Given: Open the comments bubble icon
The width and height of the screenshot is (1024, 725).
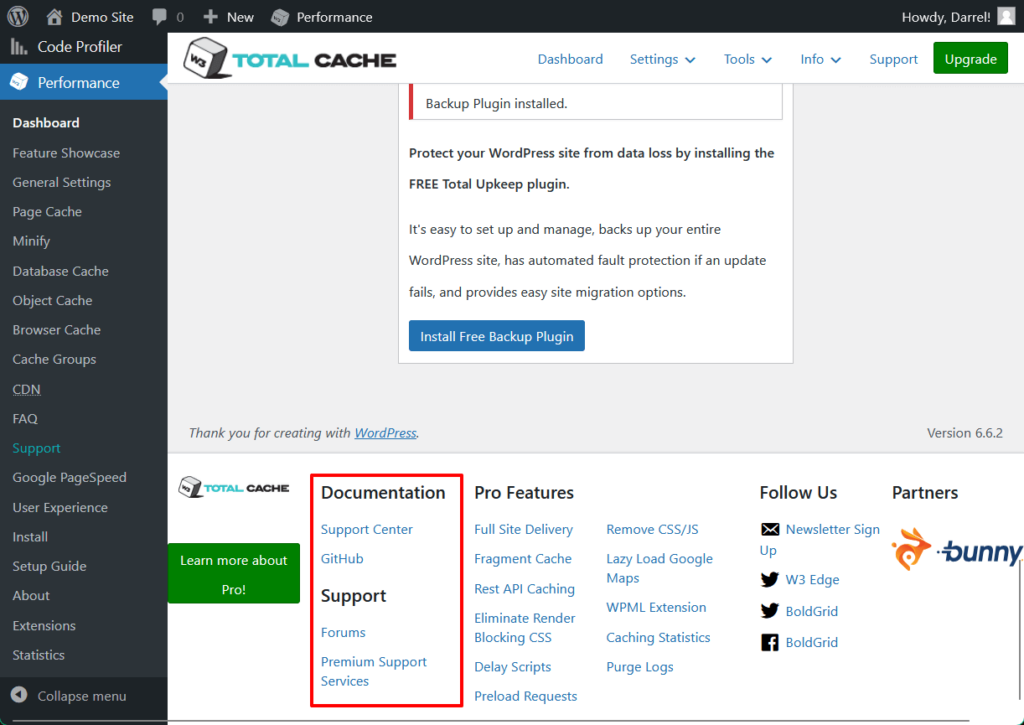Looking at the screenshot, I should point(159,16).
